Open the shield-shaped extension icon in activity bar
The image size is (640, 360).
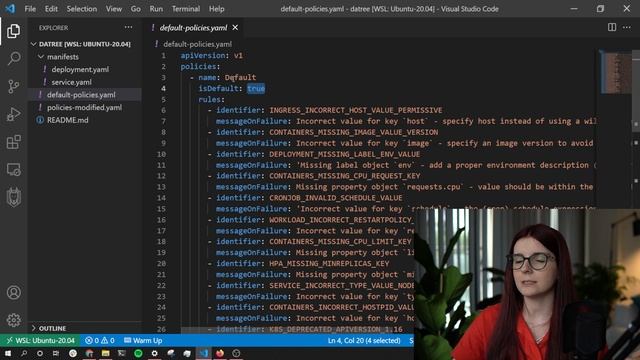[x=13, y=198]
